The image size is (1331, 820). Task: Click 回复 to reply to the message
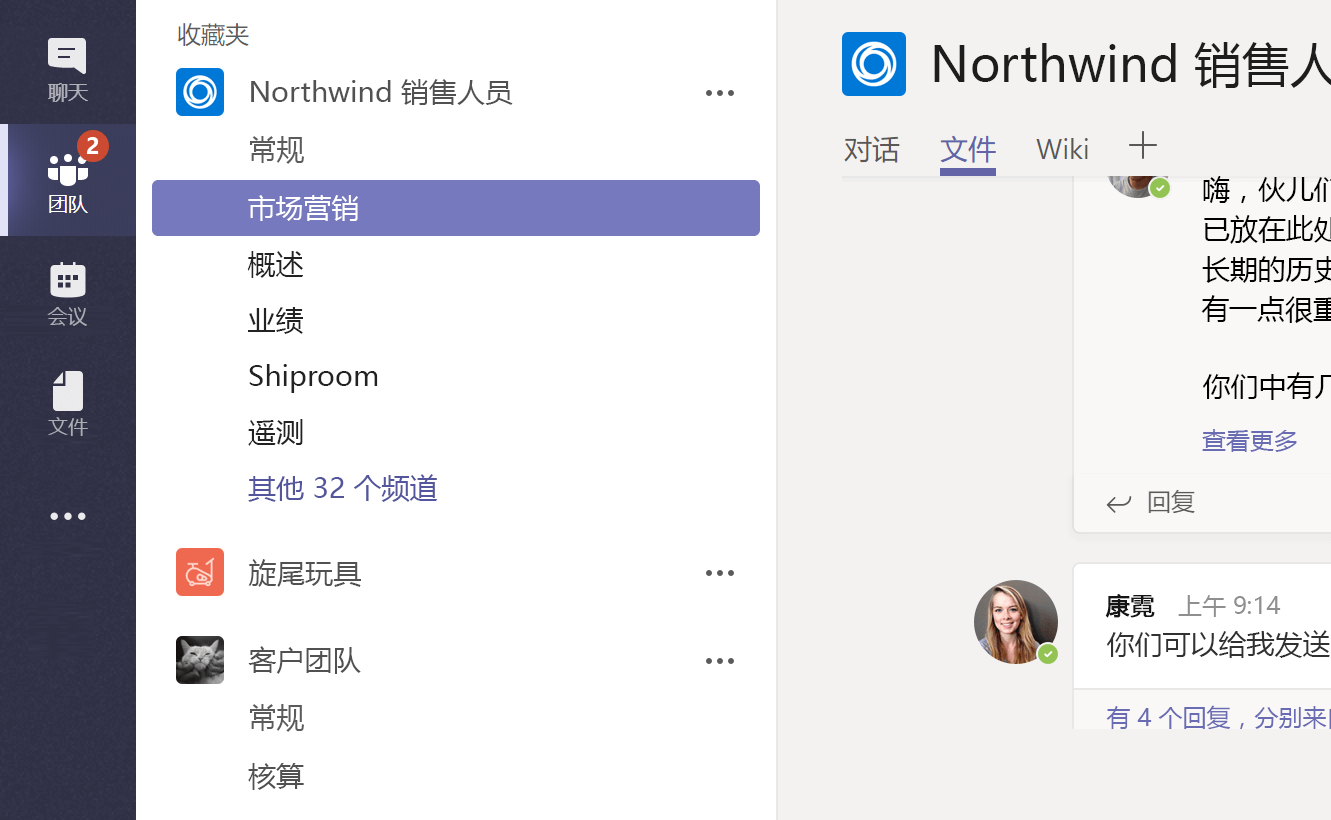point(1170,503)
